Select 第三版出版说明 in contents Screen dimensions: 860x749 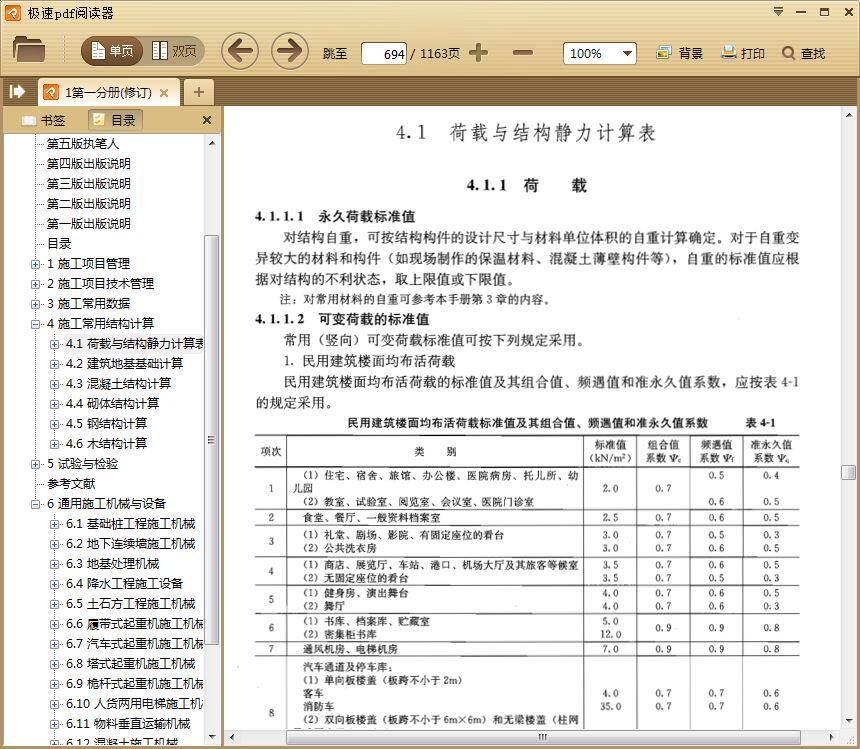click(88, 184)
